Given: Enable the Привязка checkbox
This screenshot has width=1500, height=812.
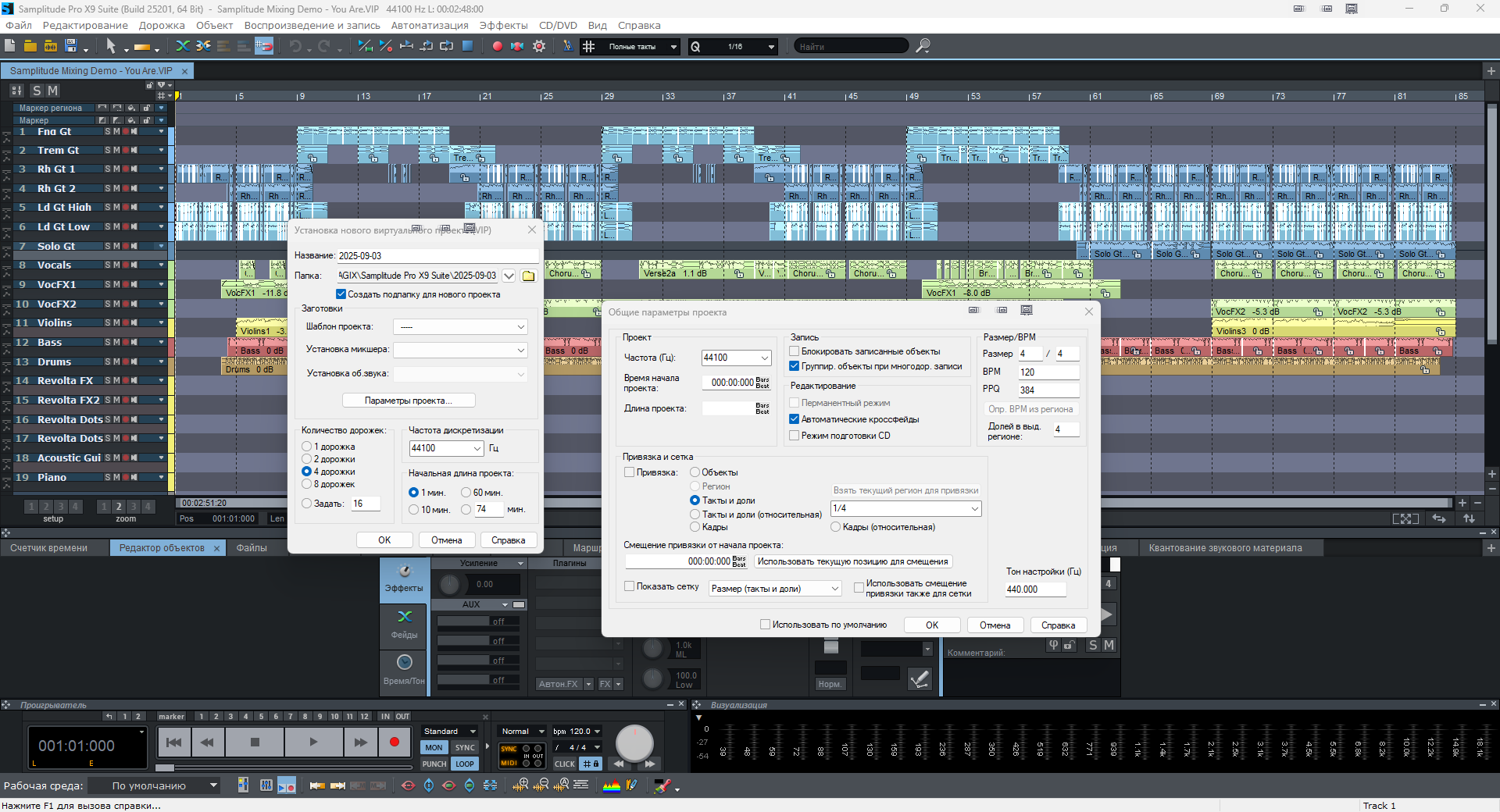Looking at the screenshot, I should click(x=630, y=472).
